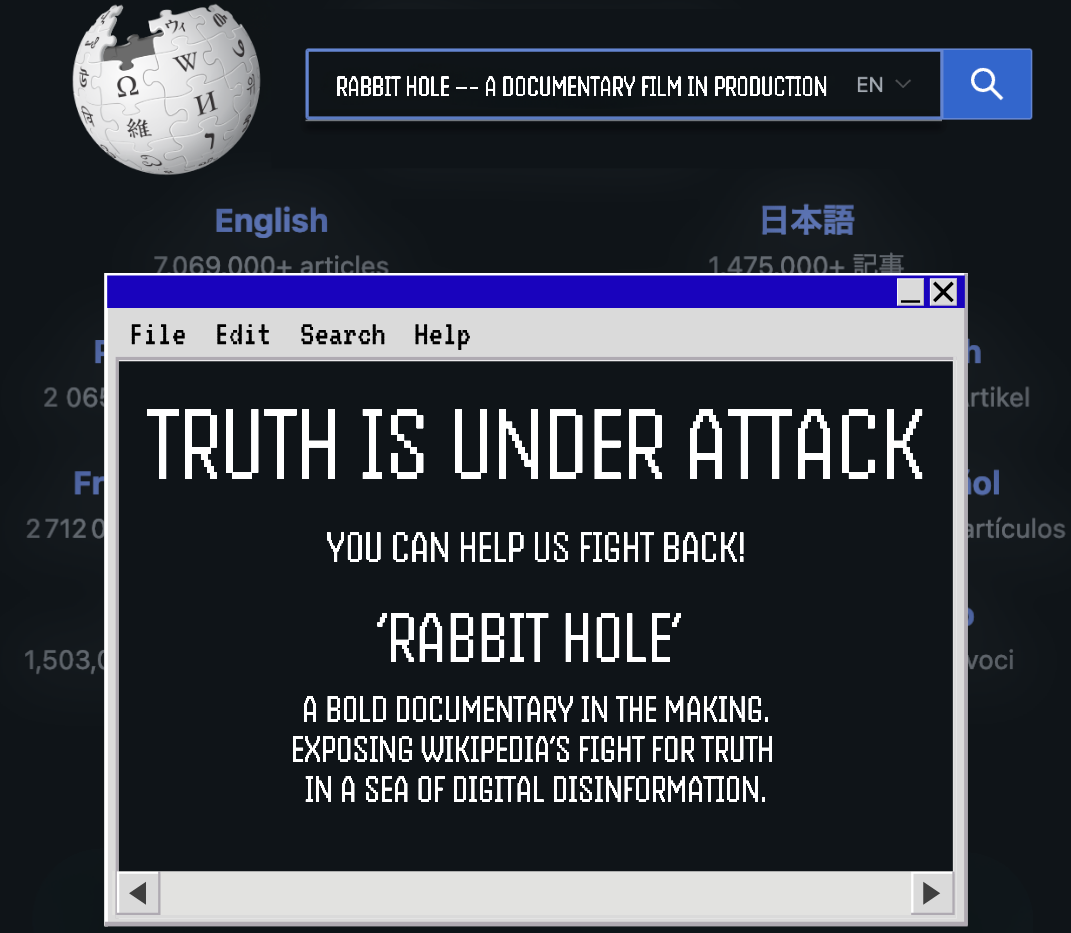Open the Help menu
The width and height of the screenshot is (1071, 933).
click(442, 335)
